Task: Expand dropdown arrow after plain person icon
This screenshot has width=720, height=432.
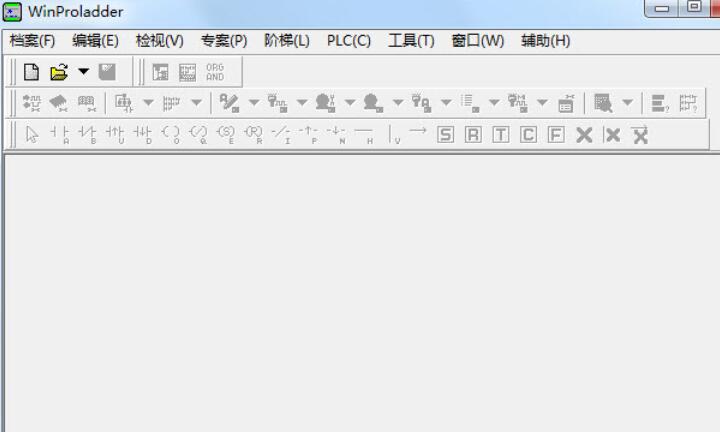Action: (398, 102)
